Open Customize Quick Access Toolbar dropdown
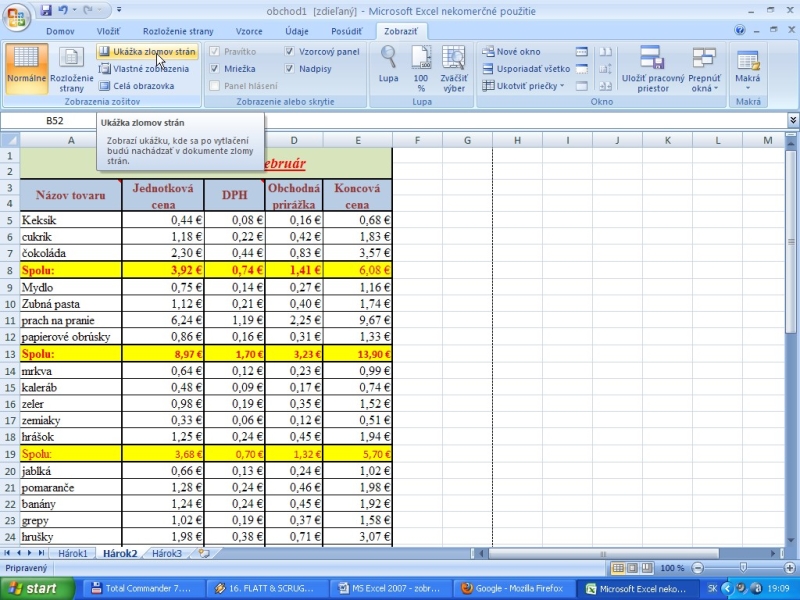 119,10
